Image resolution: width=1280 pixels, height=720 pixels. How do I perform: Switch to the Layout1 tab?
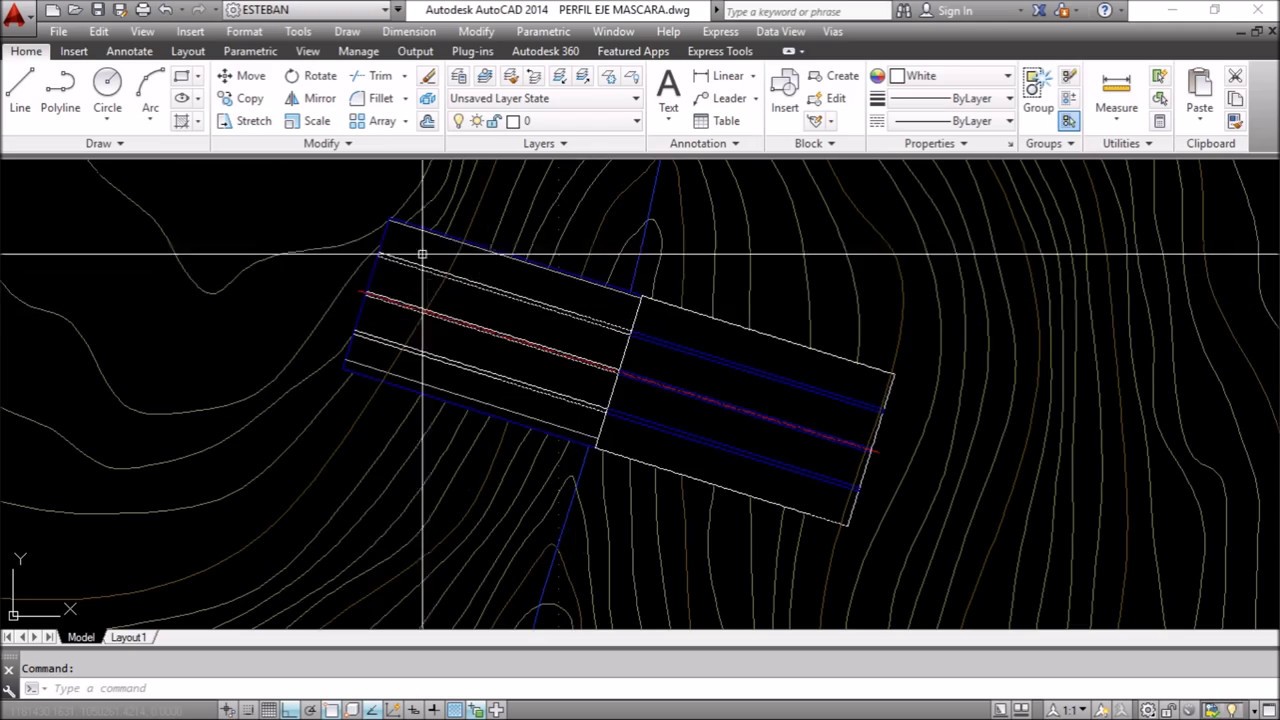point(128,637)
